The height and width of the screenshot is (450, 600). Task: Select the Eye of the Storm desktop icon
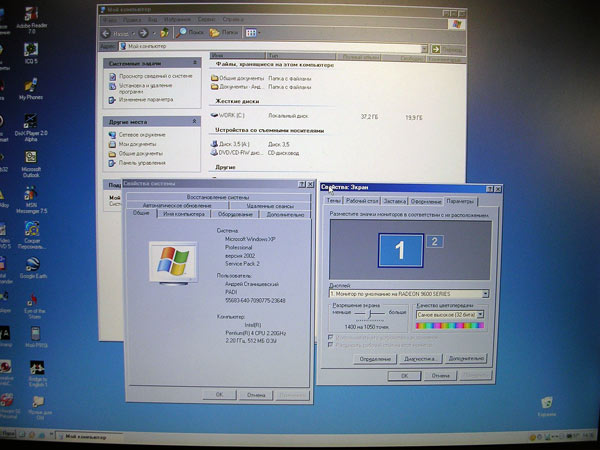coord(34,306)
